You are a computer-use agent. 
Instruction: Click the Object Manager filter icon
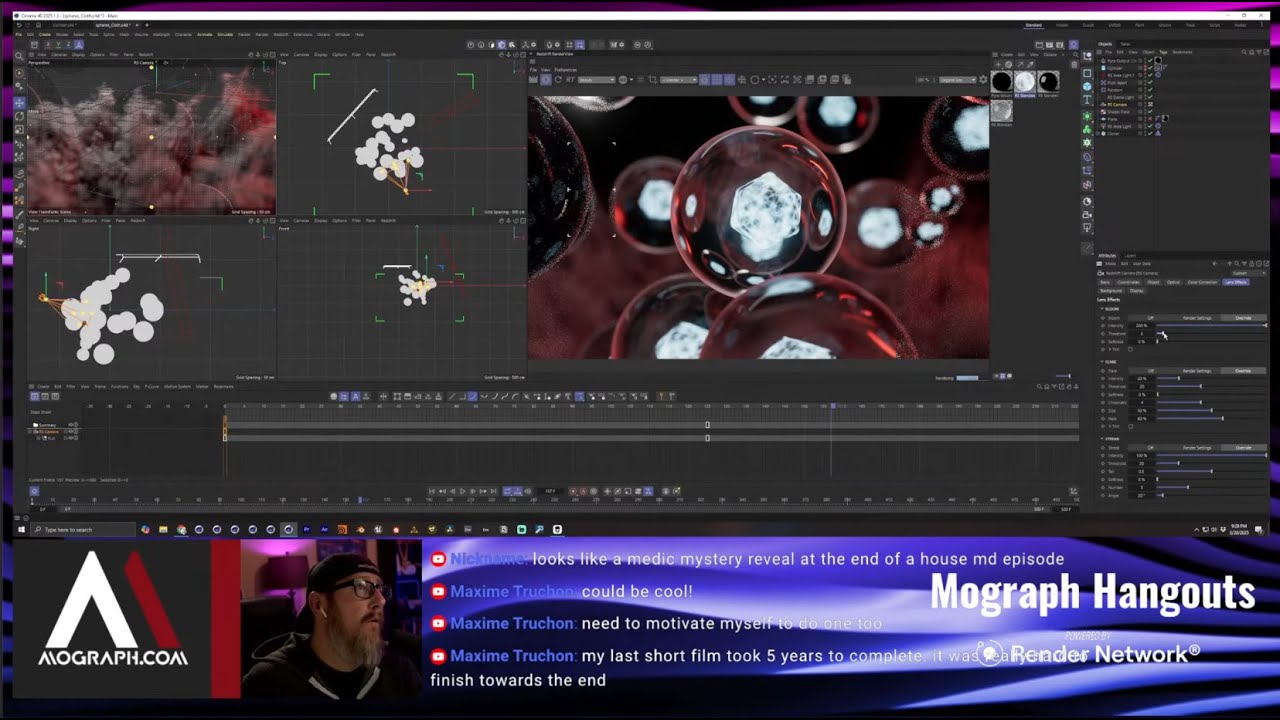[1259, 52]
